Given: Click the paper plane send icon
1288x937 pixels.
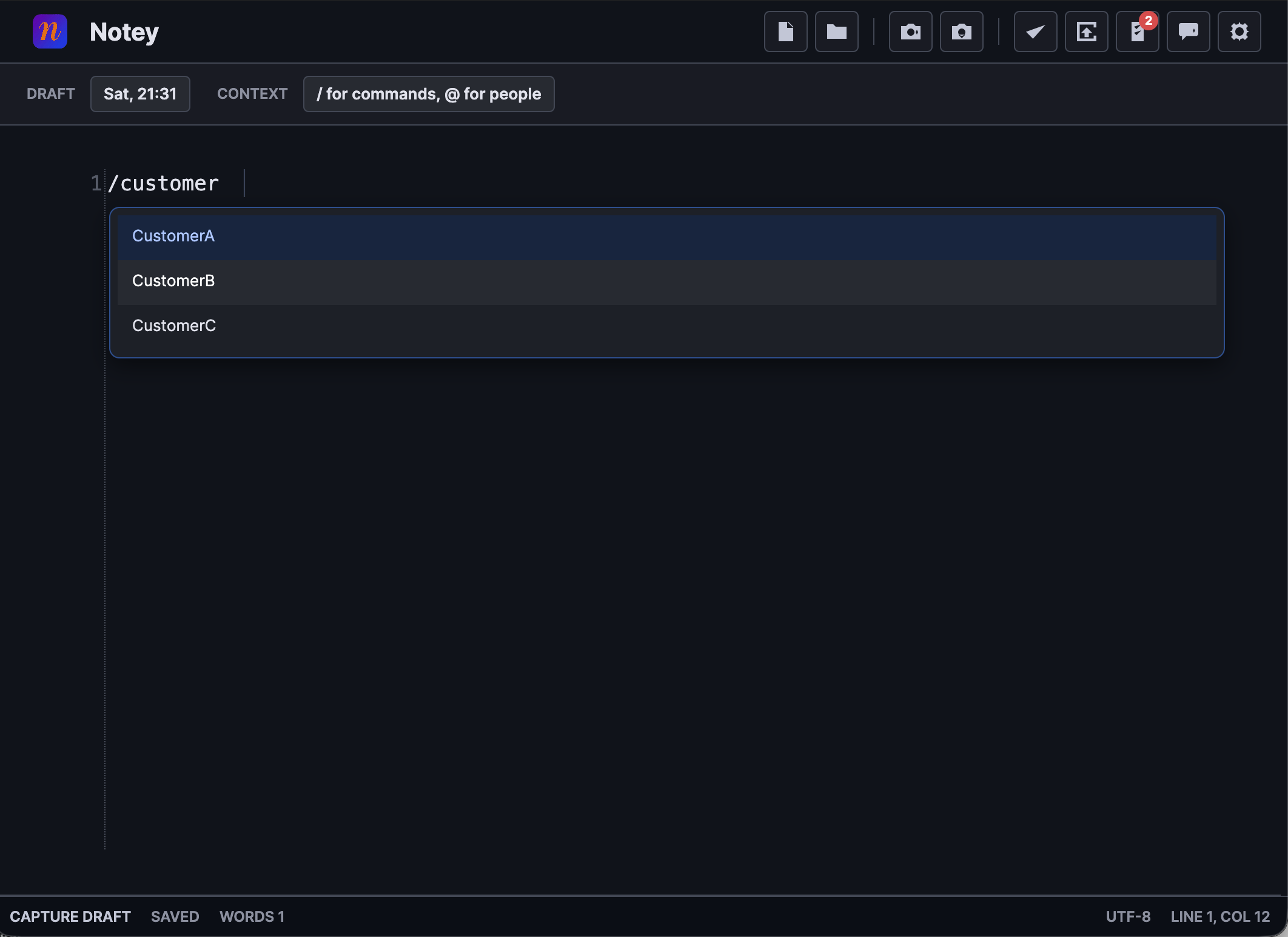Looking at the screenshot, I should point(1035,32).
